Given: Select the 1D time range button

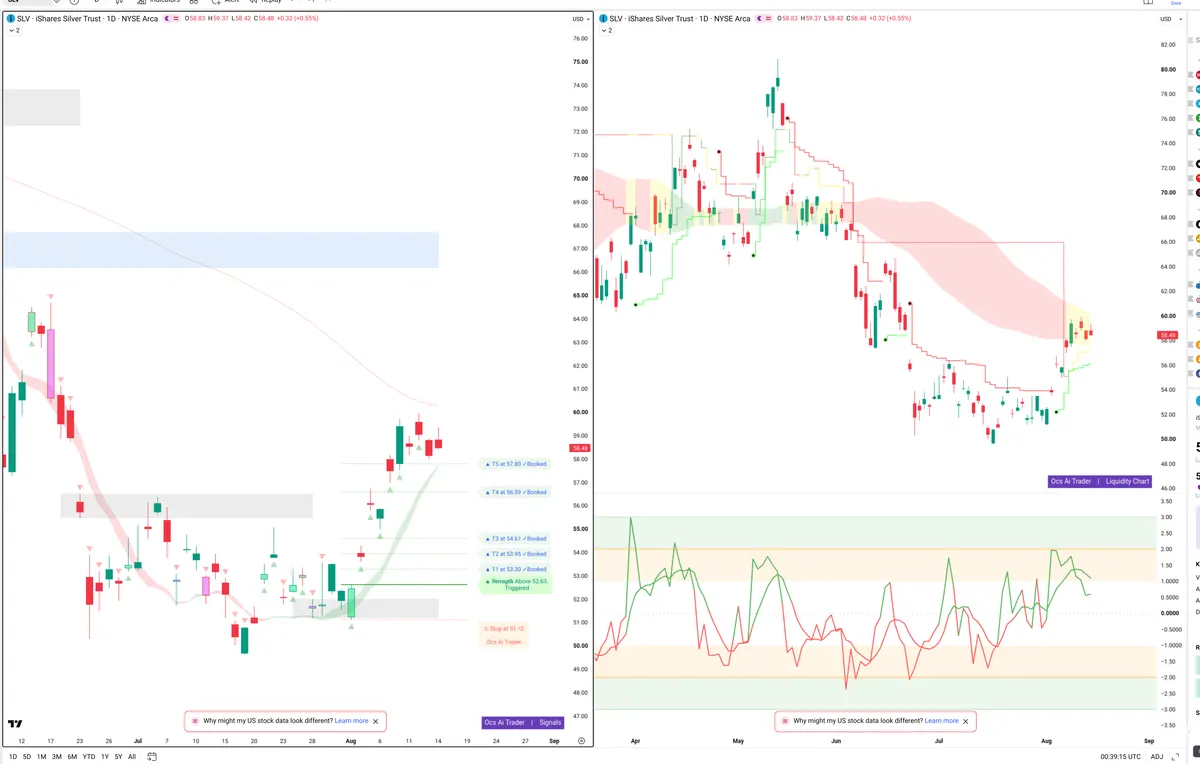Looking at the screenshot, I should pyautogui.click(x=13, y=756).
